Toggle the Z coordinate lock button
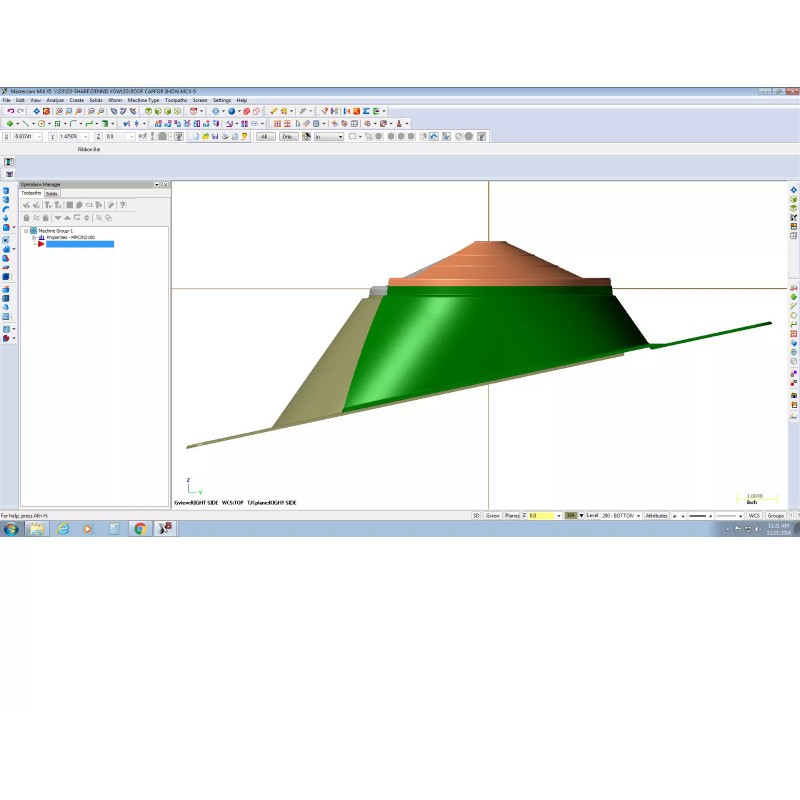The image size is (800, 800). [x=98, y=137]
